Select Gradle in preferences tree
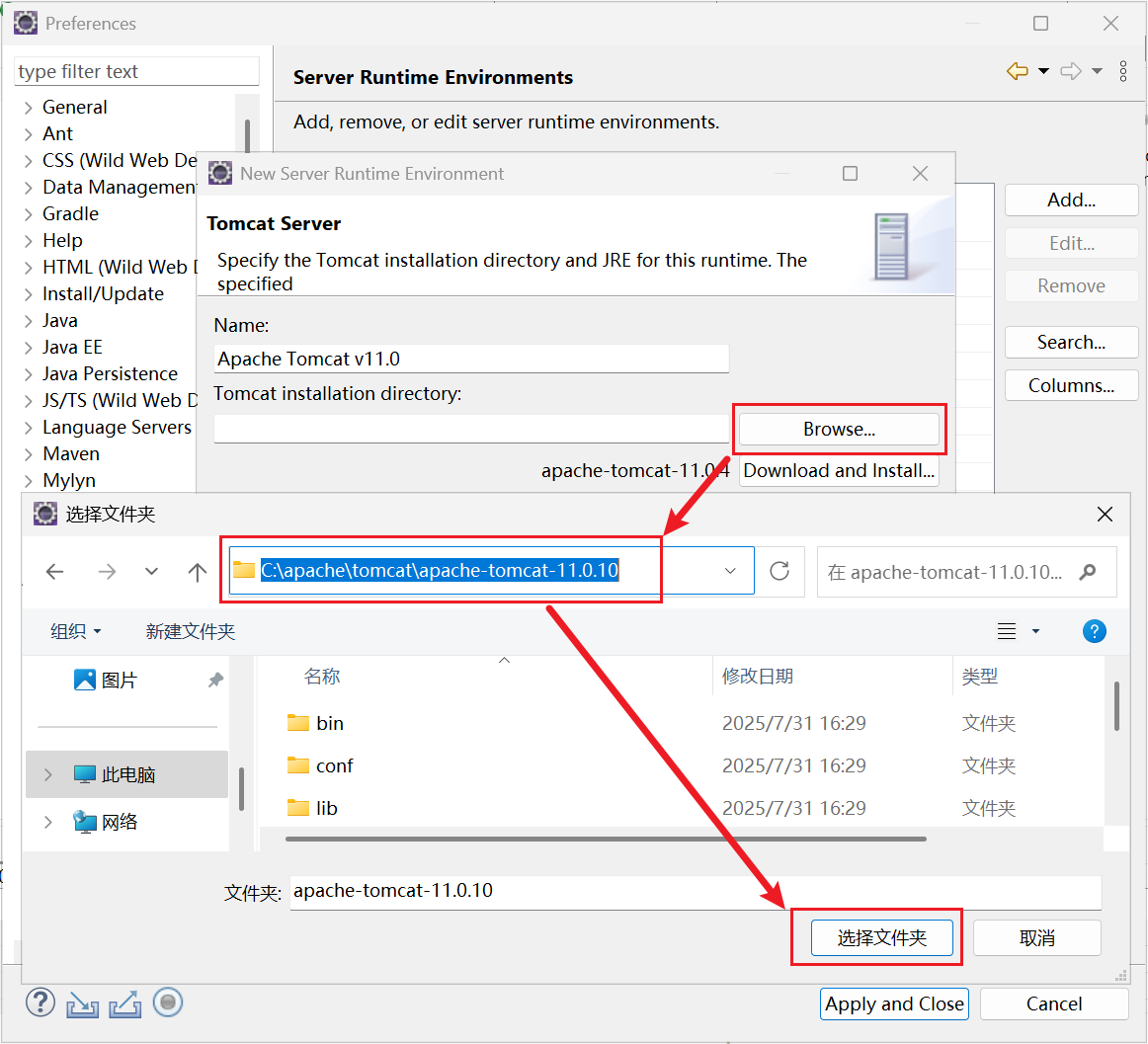Screen dimensions: 1148x1044 pyautogui.click(x=70, y=214)
